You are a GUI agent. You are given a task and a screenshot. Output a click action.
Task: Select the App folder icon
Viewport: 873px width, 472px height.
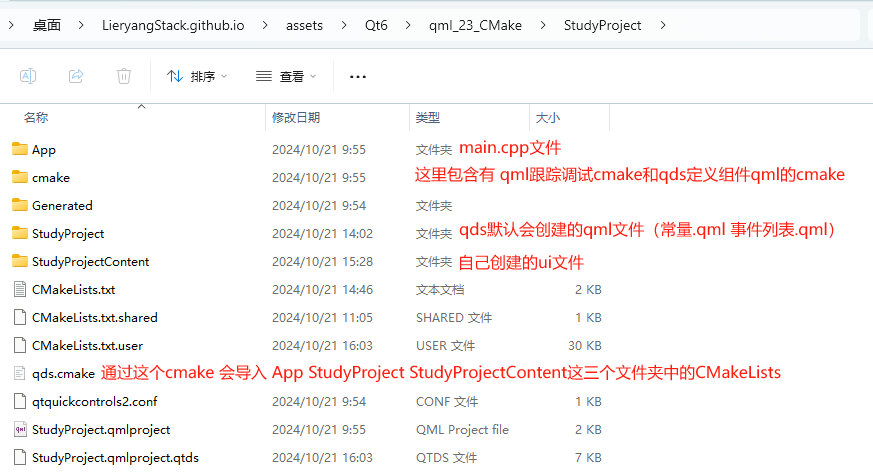tap(19, 149)
